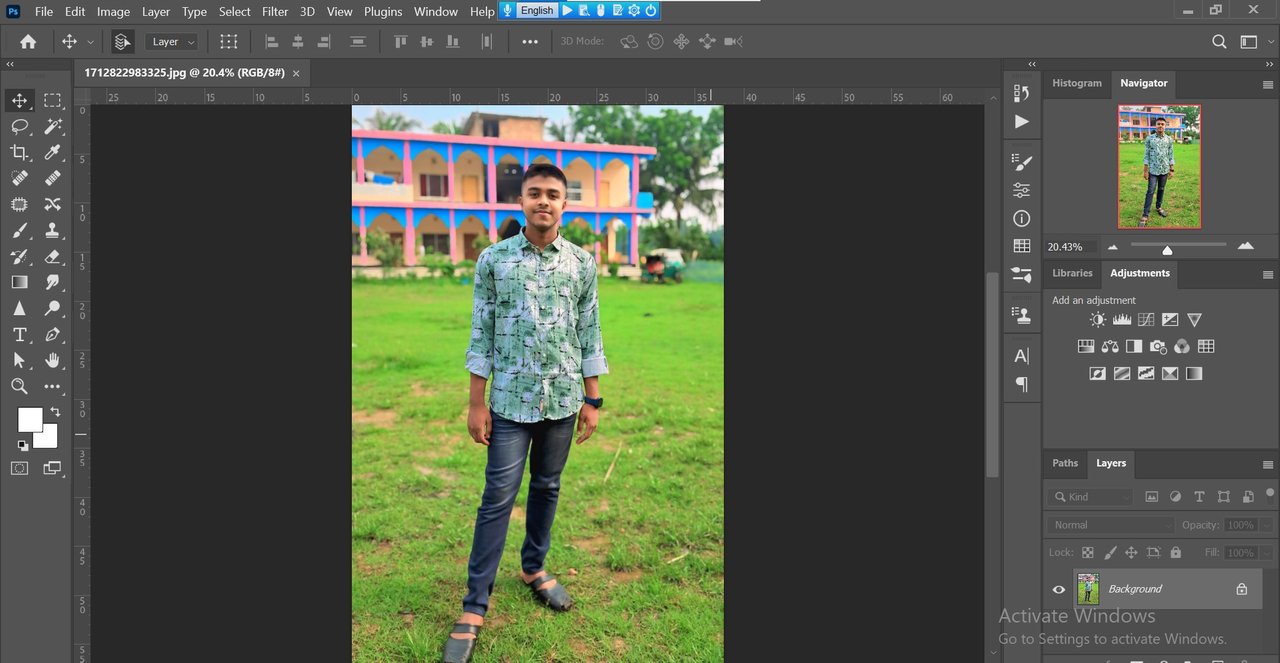This screenshot has height=663, width=1280.
Task: Add a Color Balance adjustment
Action: tap(1110, 347)
